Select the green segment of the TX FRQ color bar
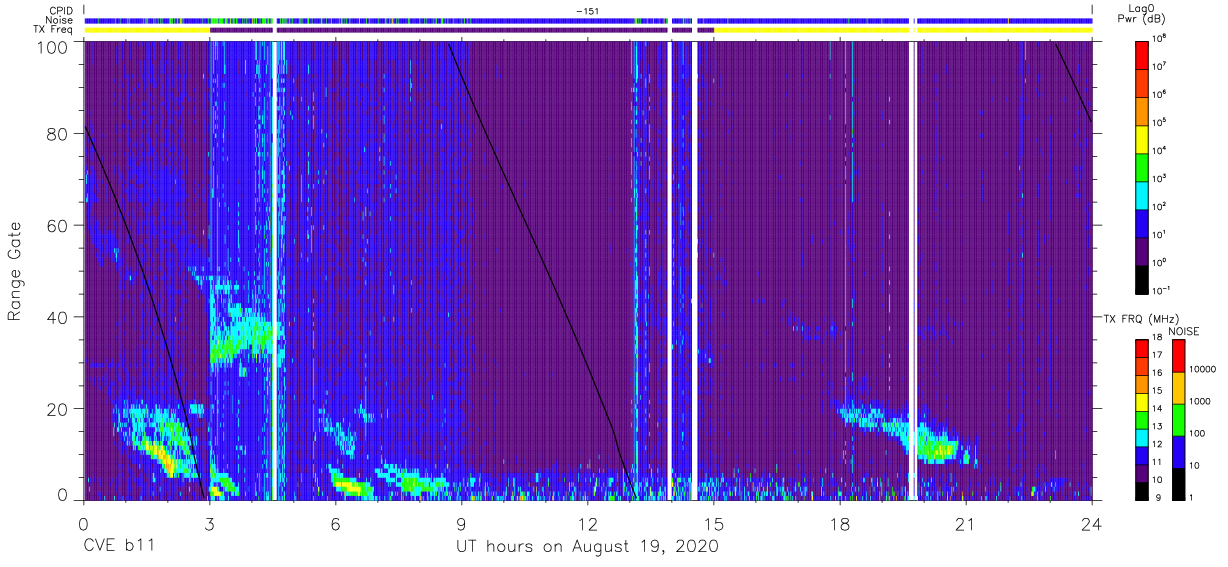 [1143, 419]
